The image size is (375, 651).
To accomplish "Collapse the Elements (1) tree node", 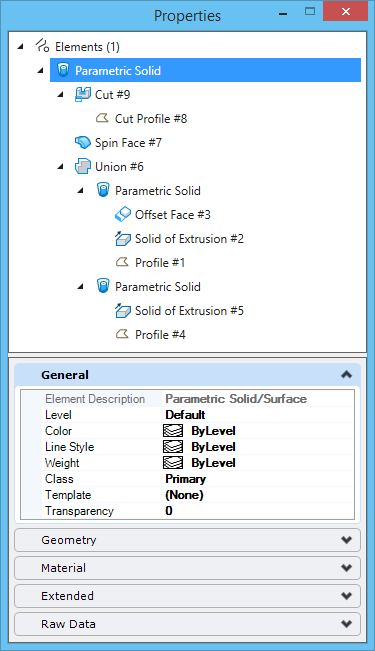I will coord(21,46).
